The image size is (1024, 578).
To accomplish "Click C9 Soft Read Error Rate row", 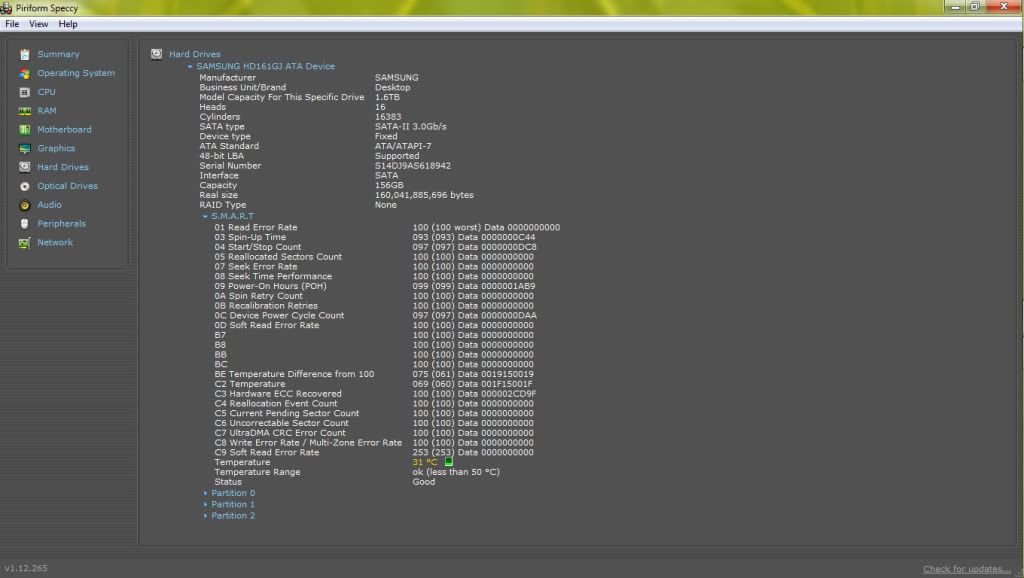I will 374,453.
